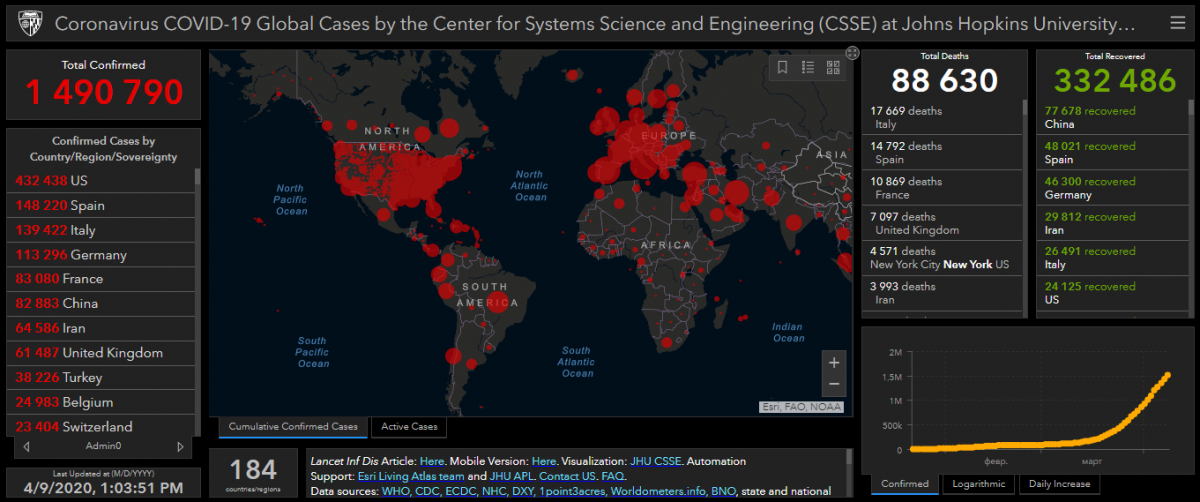Click France 10 869 deaths entry

pos(942,187)
